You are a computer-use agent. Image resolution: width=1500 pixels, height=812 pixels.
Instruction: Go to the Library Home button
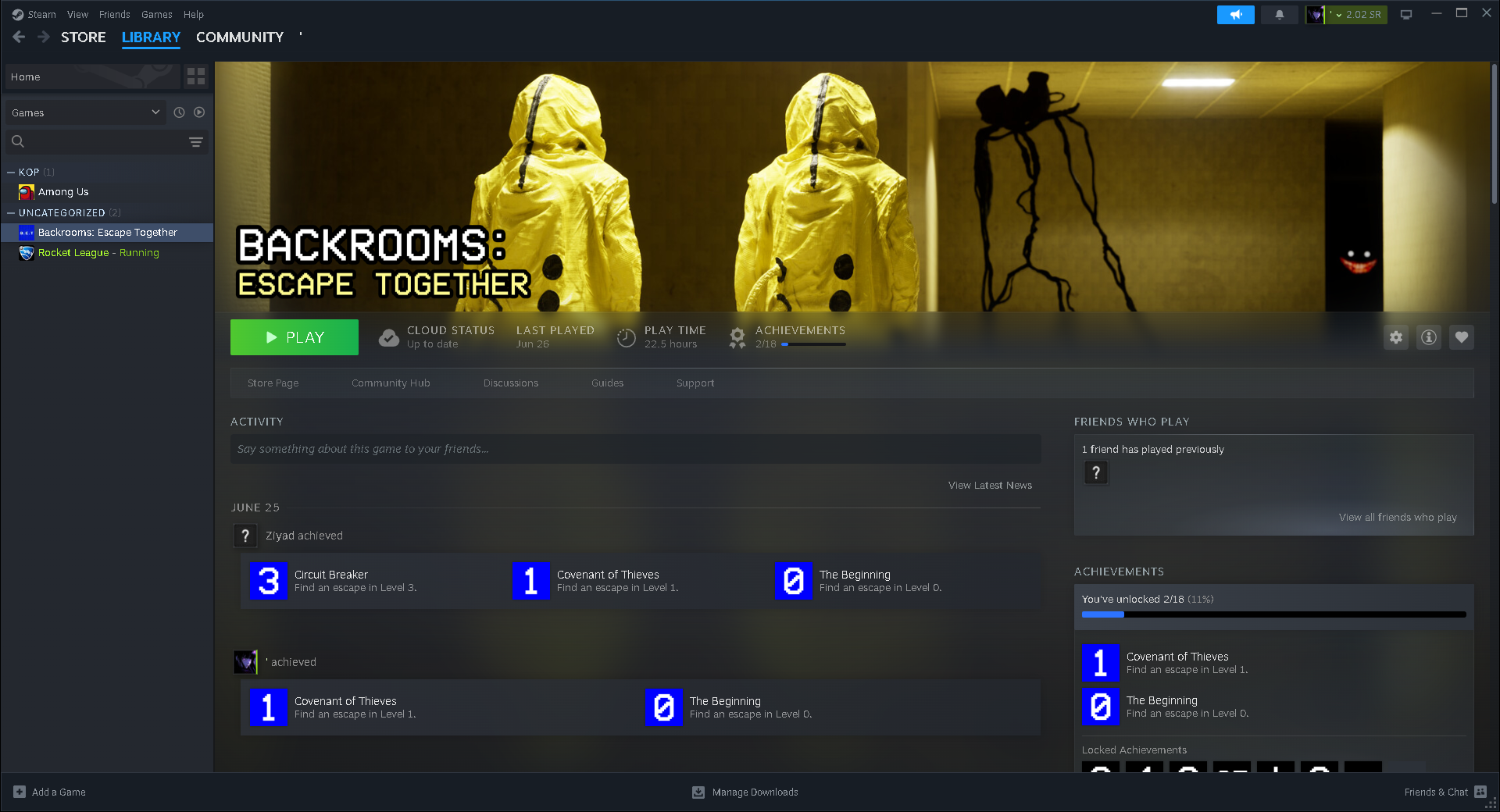pyautogui.click(x=92, y=77)
